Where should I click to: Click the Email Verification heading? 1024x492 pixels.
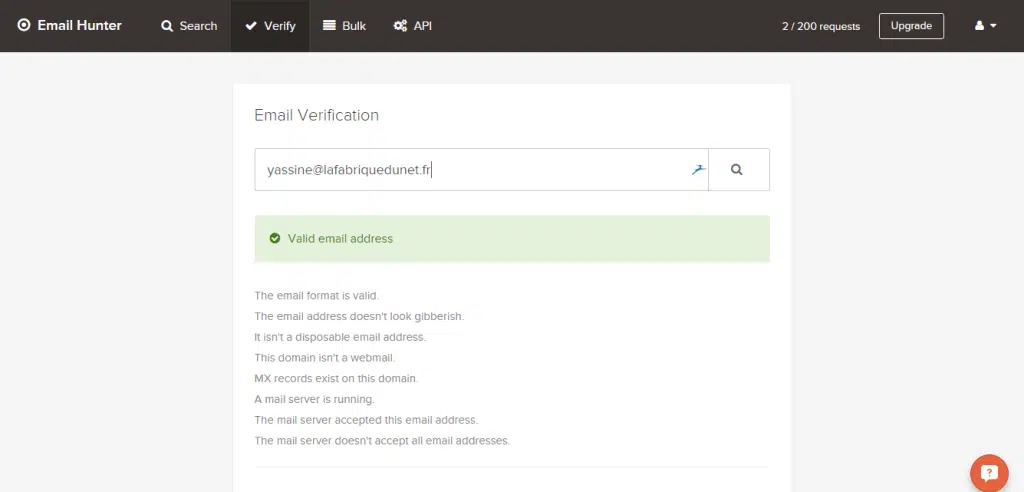coord(316,115)
